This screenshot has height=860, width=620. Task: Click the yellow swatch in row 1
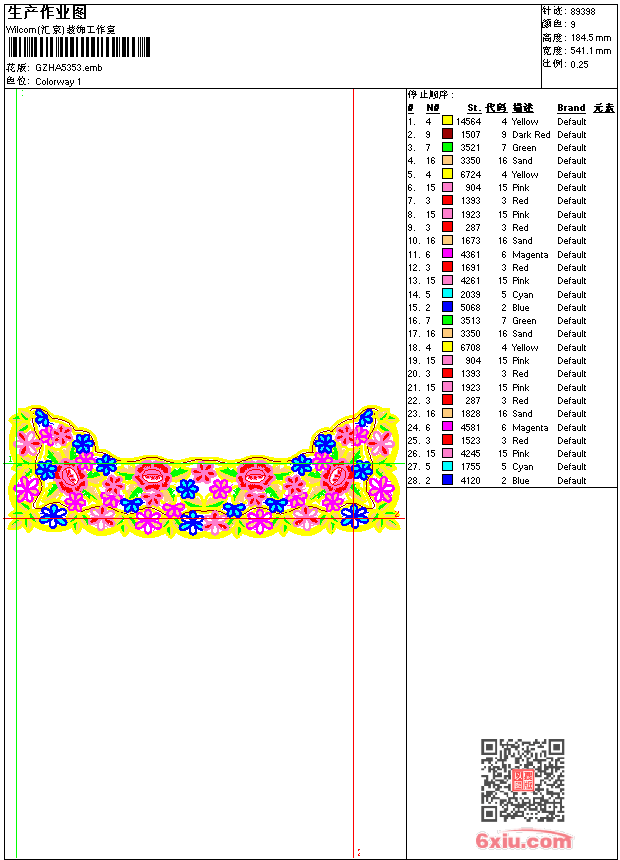click(x=447, y=121)
